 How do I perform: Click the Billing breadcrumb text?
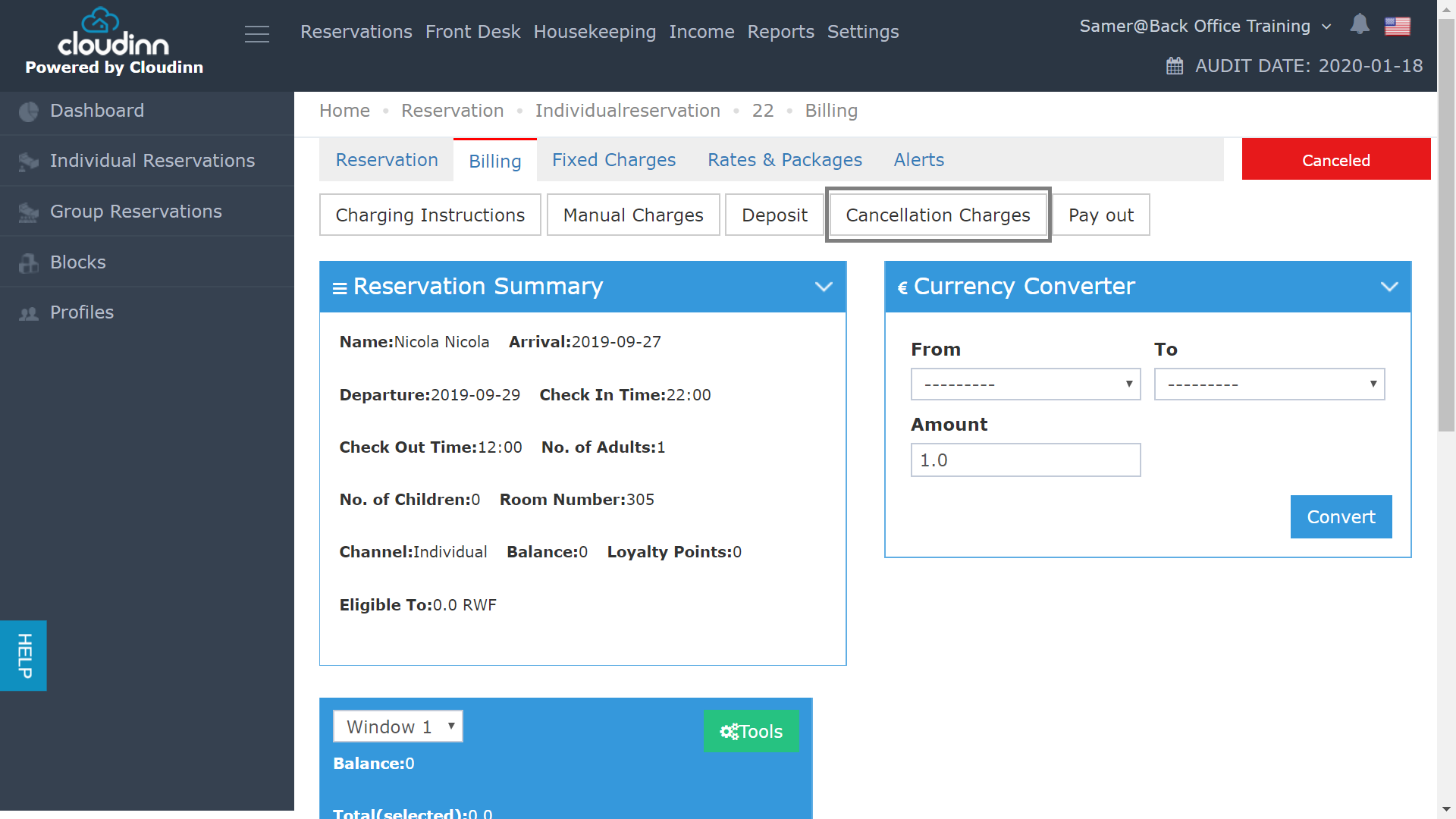pos(831,111)
